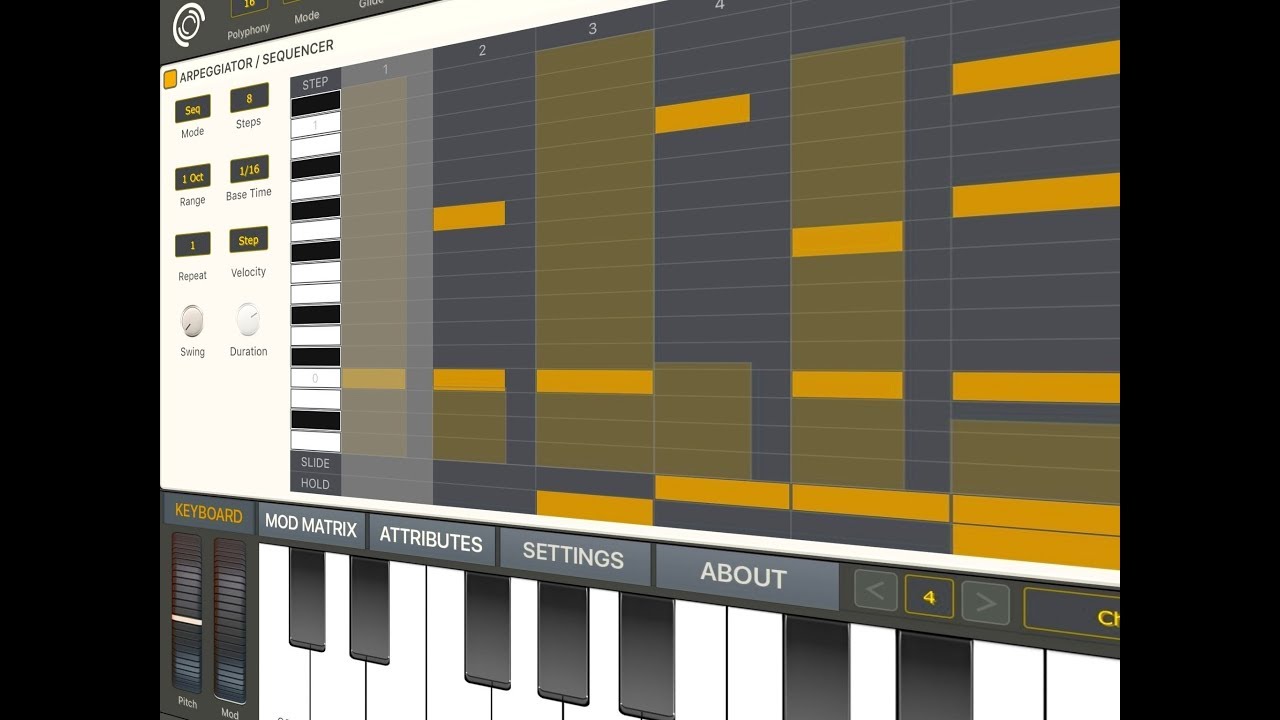This screenshot has height=720, width=1280.
Task: Click the SLIDE row label
Action: point(315,462)
